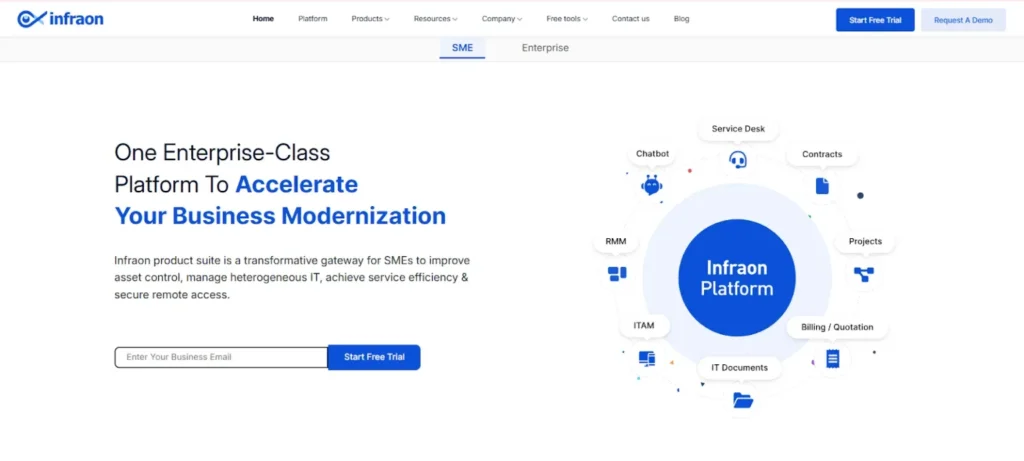Screen dimensions: 1024x461
Task: Go to the Home nav item
Action: 263,19
